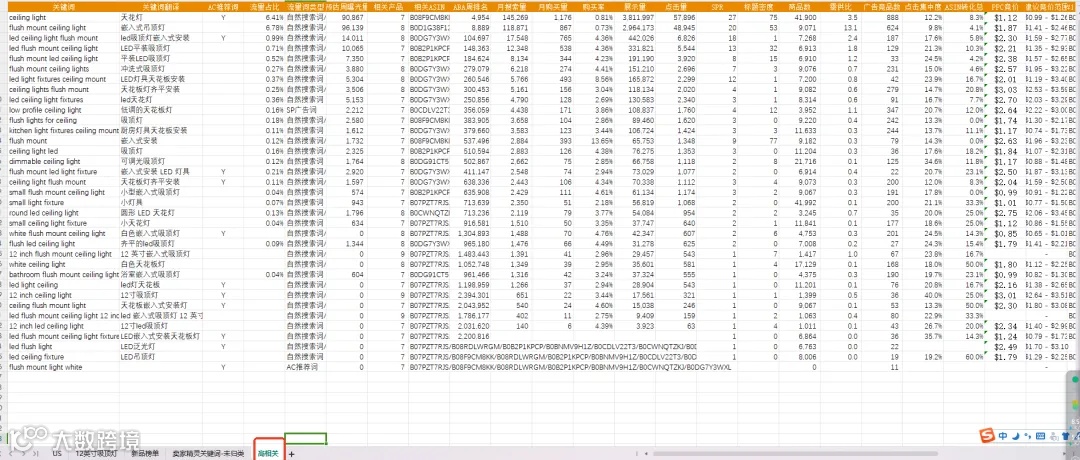Select the keyword cell bathroom flush mount ceiling light
Image resolution: width=1080 pixels, height=460 pixels.
[63, 275]
